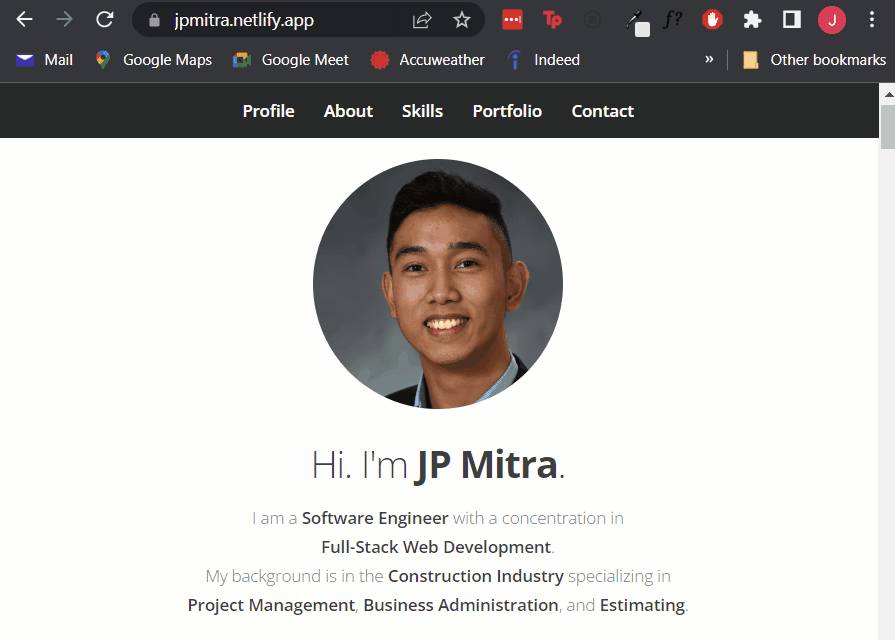Bookmark this tab with the star icon
Viewport: 895px width, 640px height.
[x=462, y=21]
